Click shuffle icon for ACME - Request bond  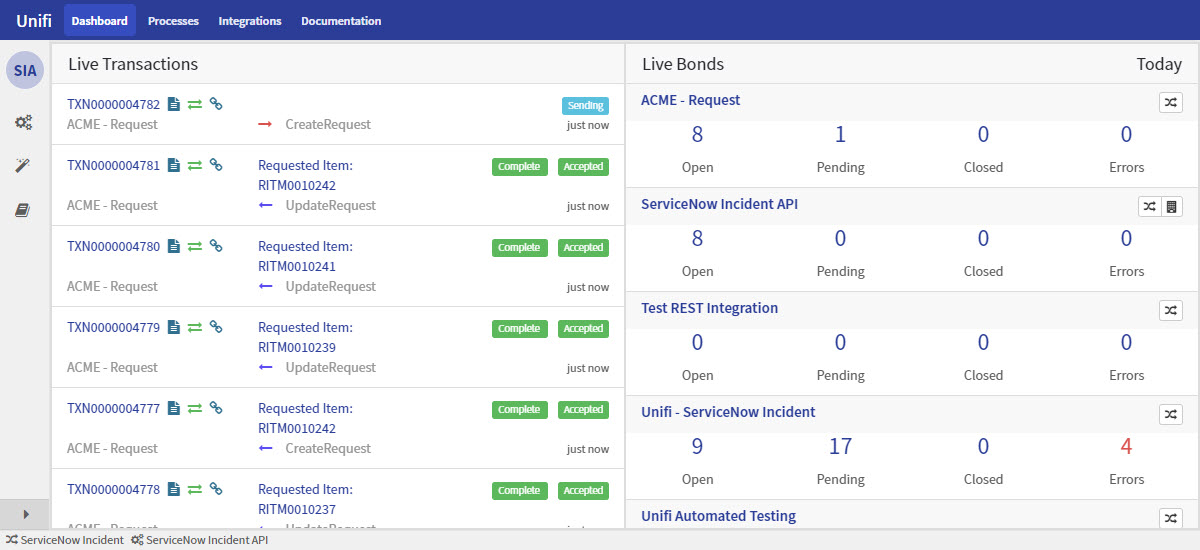(1170, 102)
